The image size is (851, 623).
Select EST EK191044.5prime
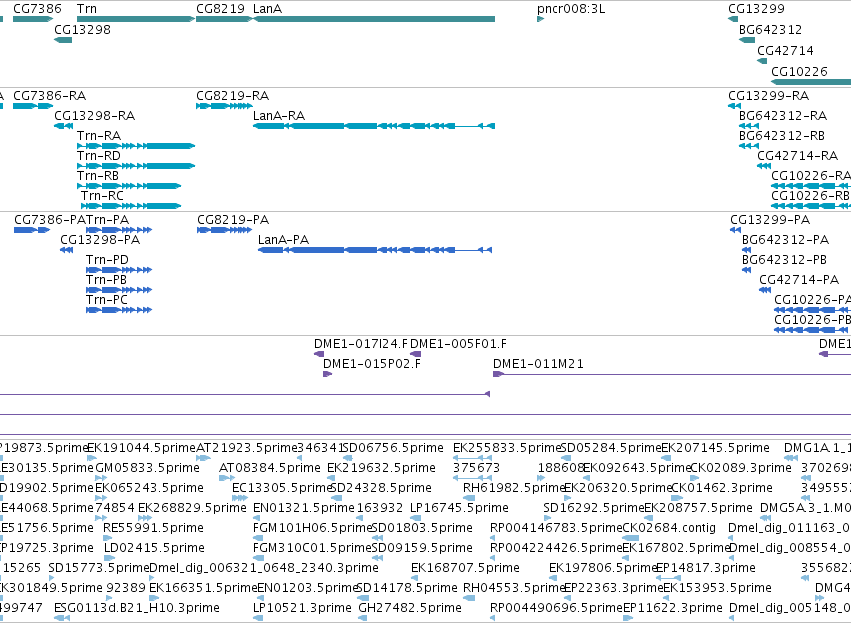(x=92, y=459)
